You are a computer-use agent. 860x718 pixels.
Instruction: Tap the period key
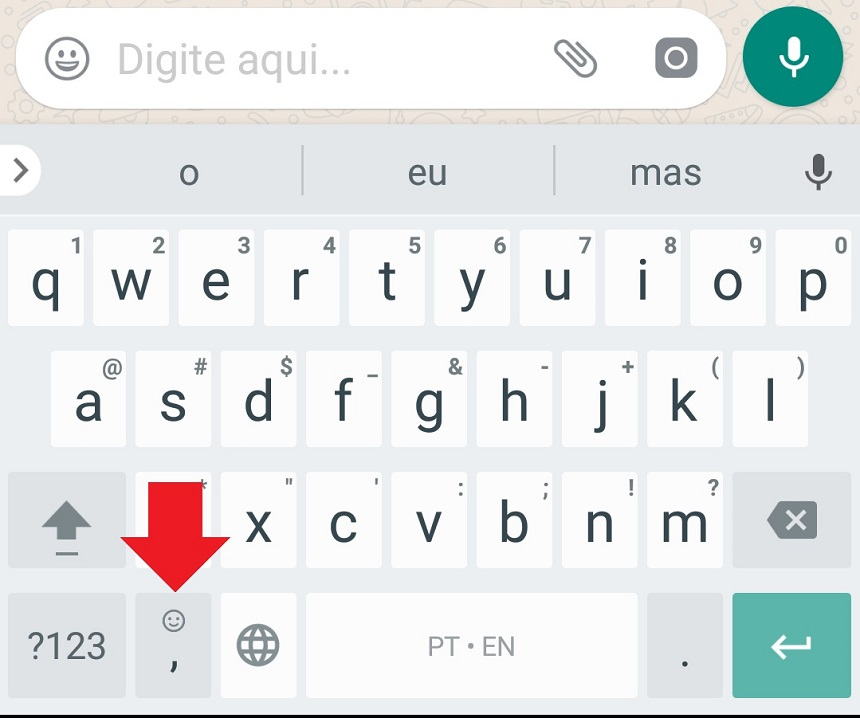[684, 645]
